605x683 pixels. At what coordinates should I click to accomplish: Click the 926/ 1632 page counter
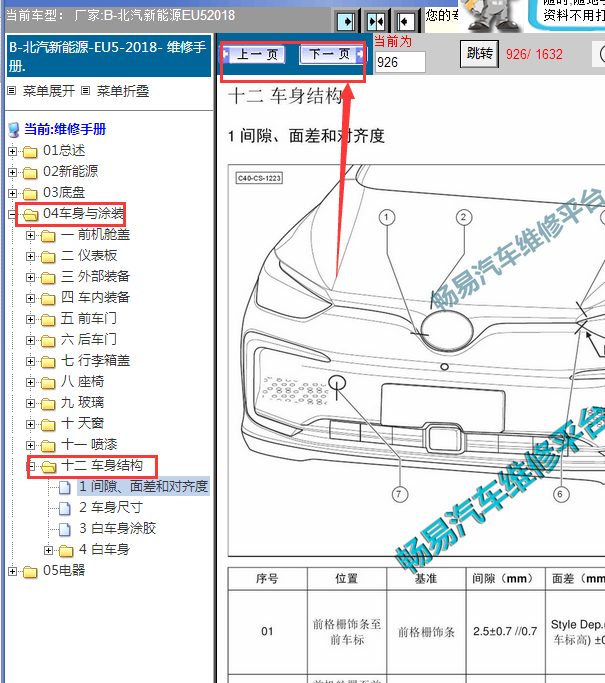coord(534,54)
